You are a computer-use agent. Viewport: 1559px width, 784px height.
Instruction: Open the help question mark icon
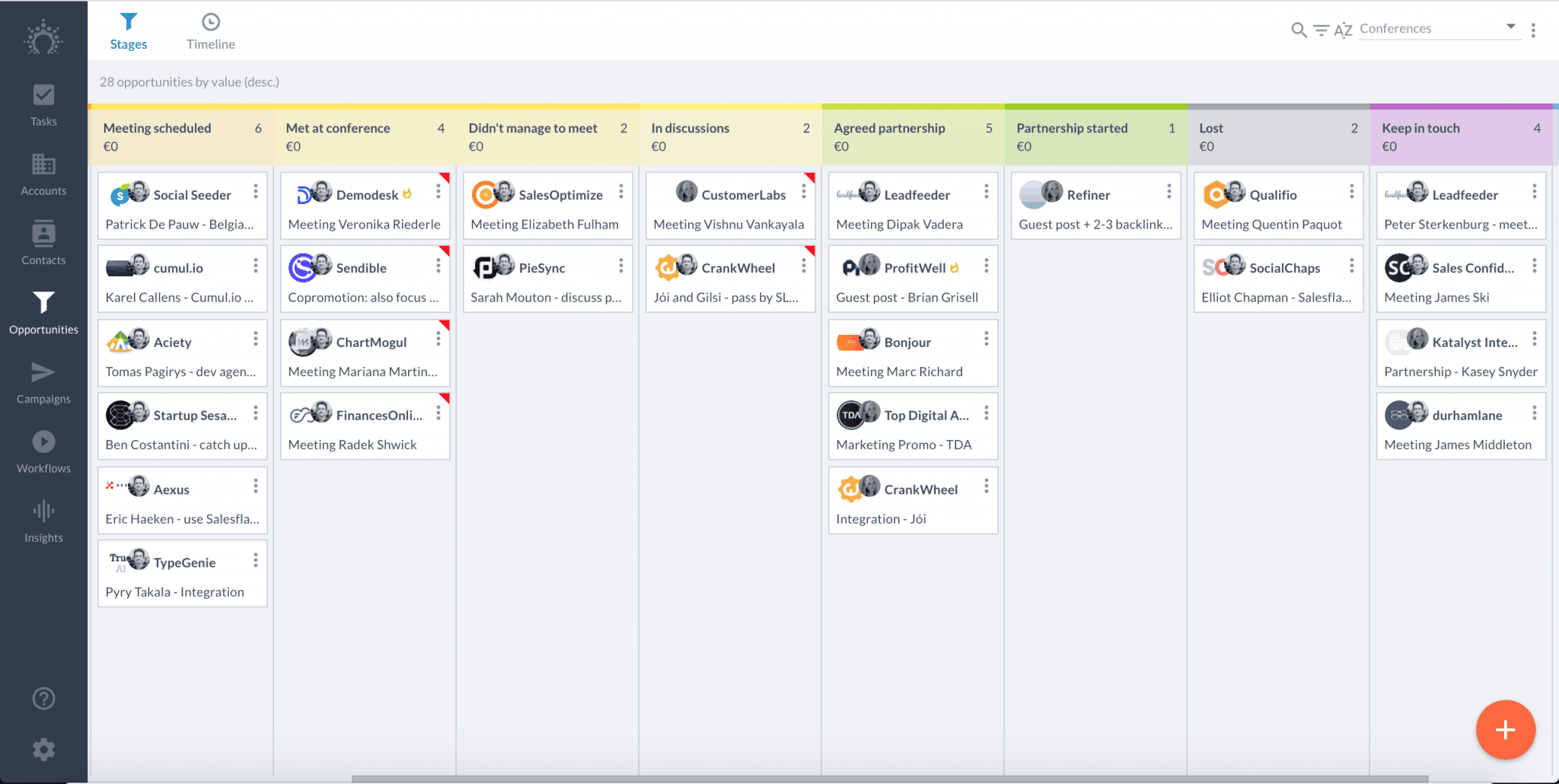(43, 698)
